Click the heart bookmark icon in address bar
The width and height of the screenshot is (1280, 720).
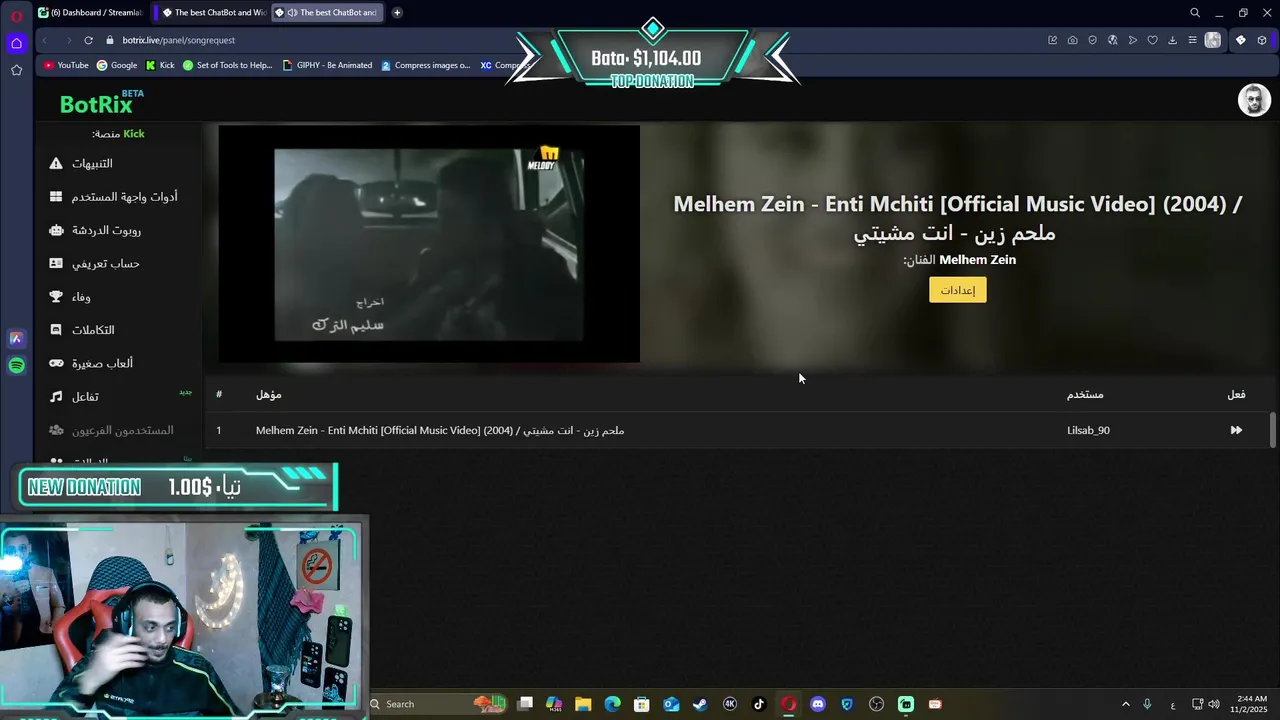[1152, 40]
